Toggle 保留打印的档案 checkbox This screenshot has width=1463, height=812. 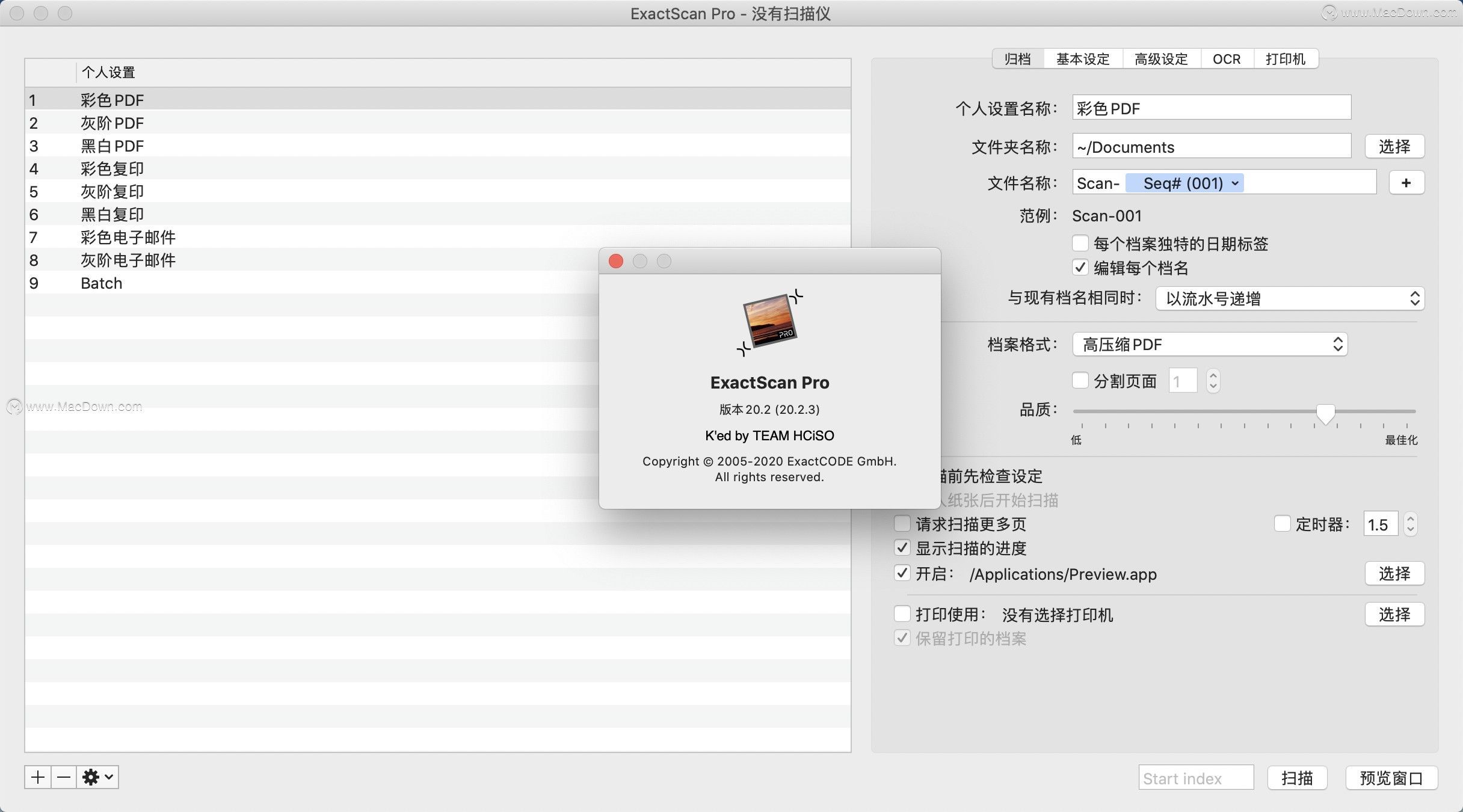(x=902, y=638)
